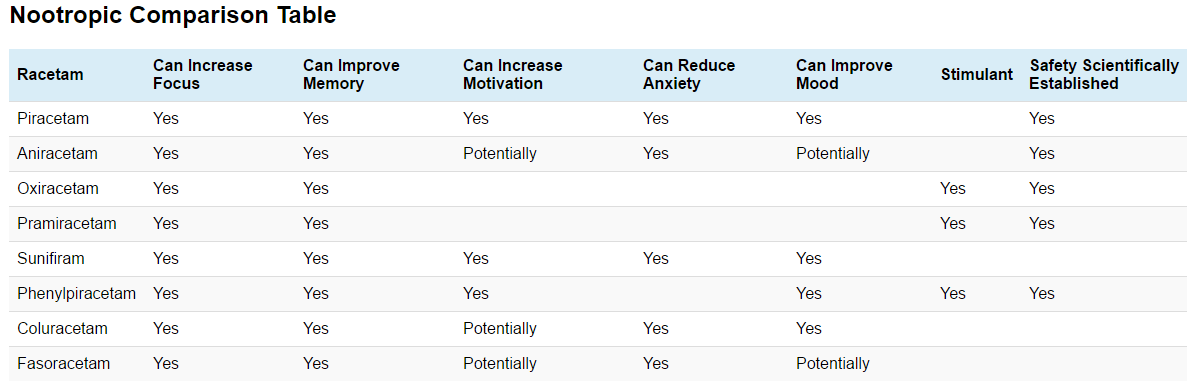Click the Fasoracetam row label
Screen dimensions: 1187x381
pos(62,364)
